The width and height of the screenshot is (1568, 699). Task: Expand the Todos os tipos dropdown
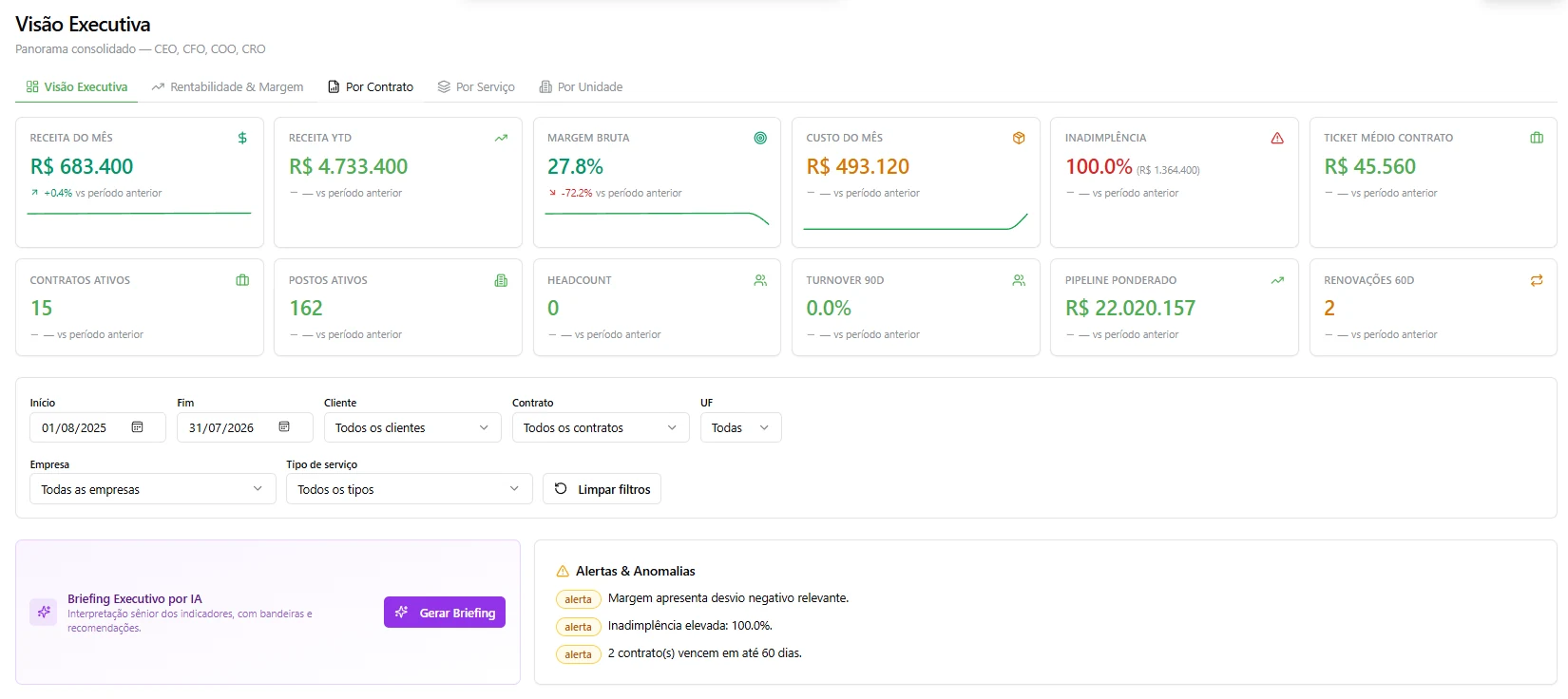[409, 489]
